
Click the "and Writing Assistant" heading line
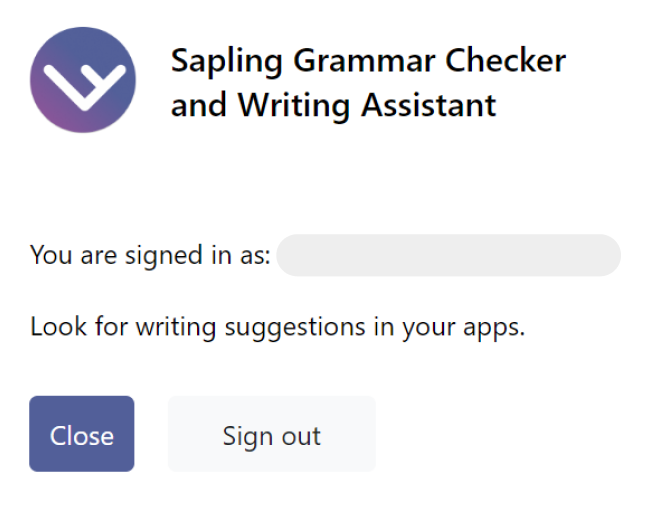click(333, 105)
